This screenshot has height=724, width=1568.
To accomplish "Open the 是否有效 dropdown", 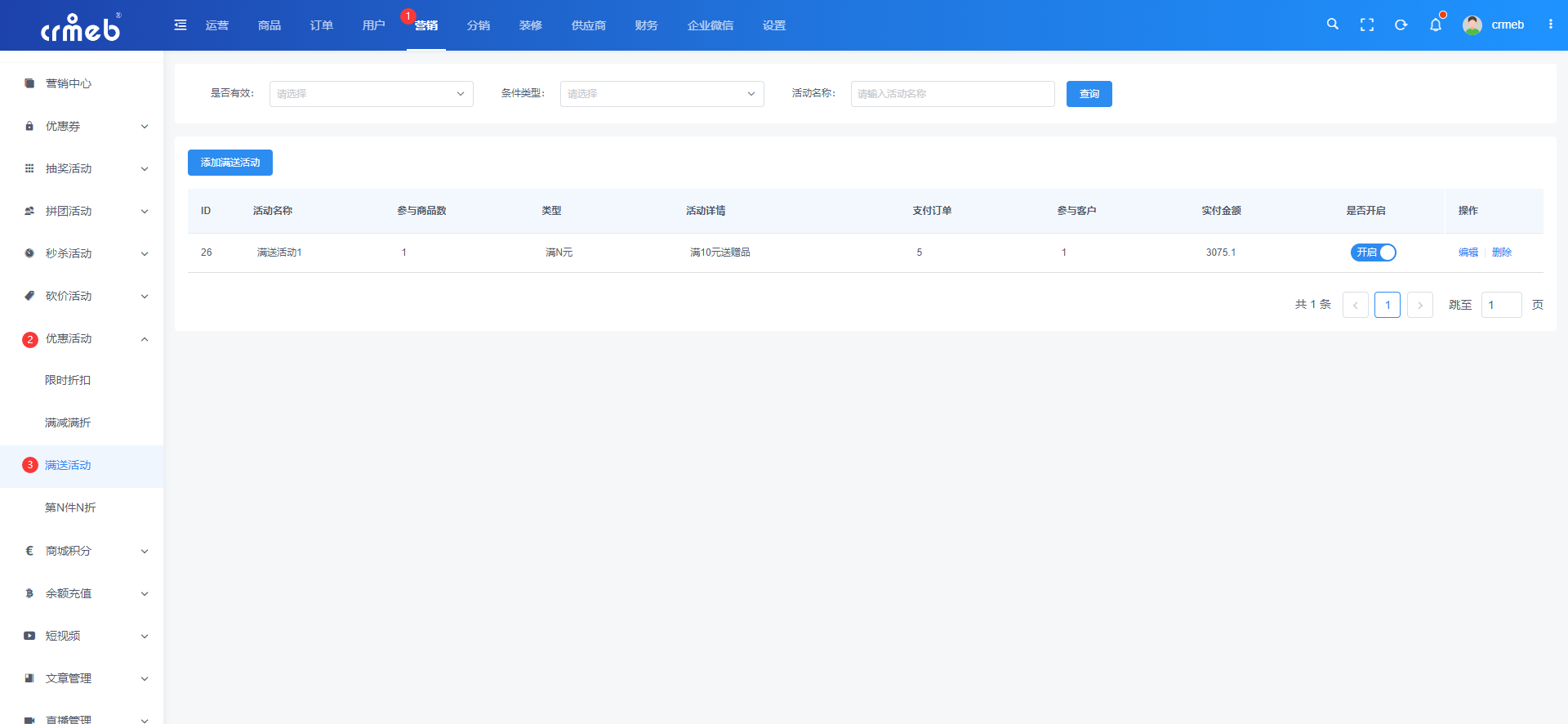I will [x=371, y=94].
